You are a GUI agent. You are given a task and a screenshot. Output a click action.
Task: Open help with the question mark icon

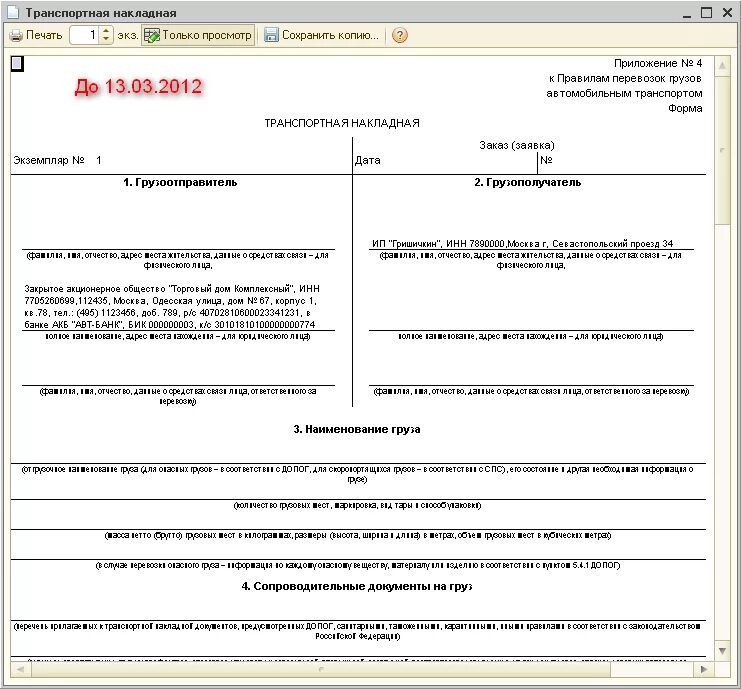tap(400, 35)
